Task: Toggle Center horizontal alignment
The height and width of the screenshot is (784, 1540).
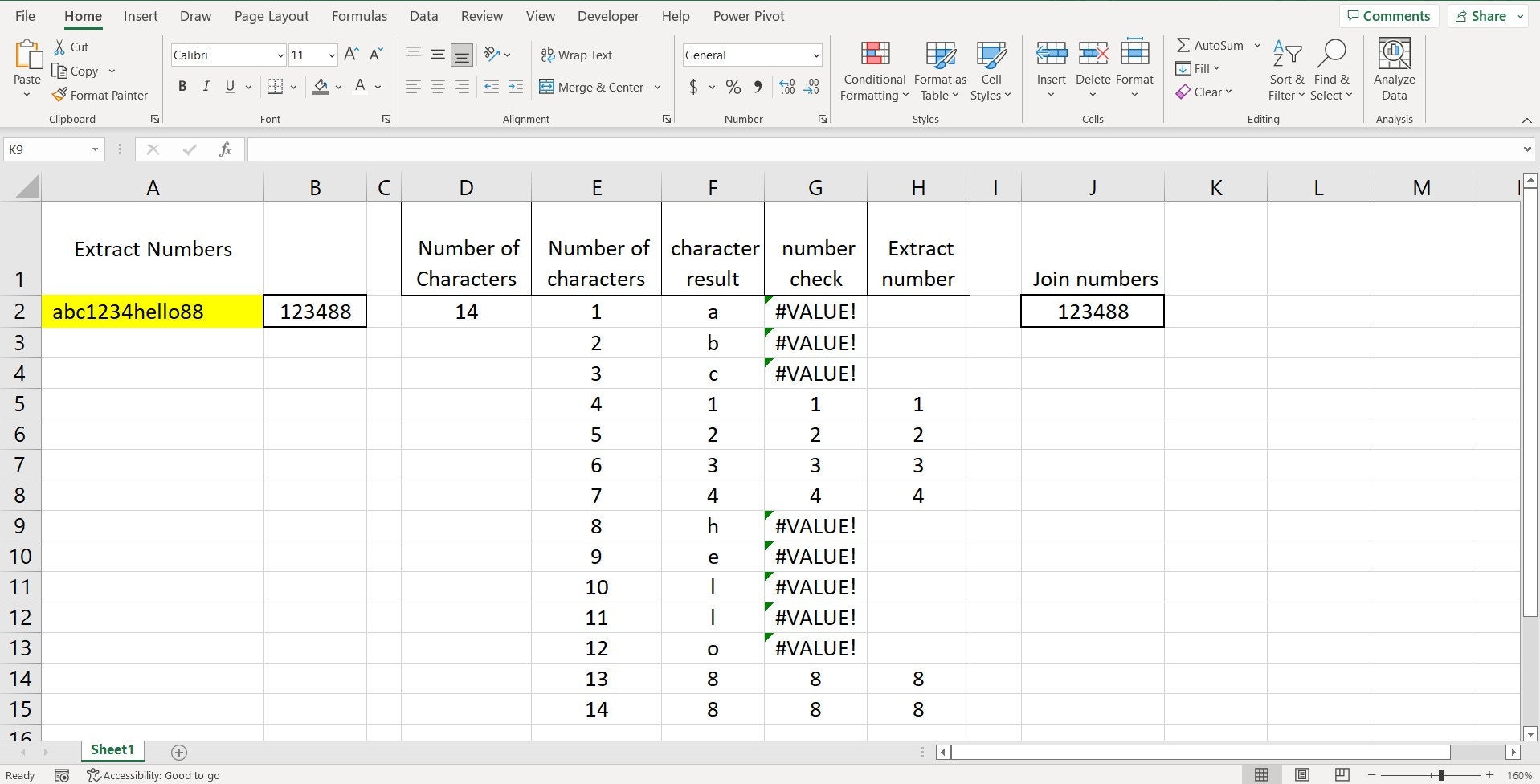Action: [x=438, y=87]
